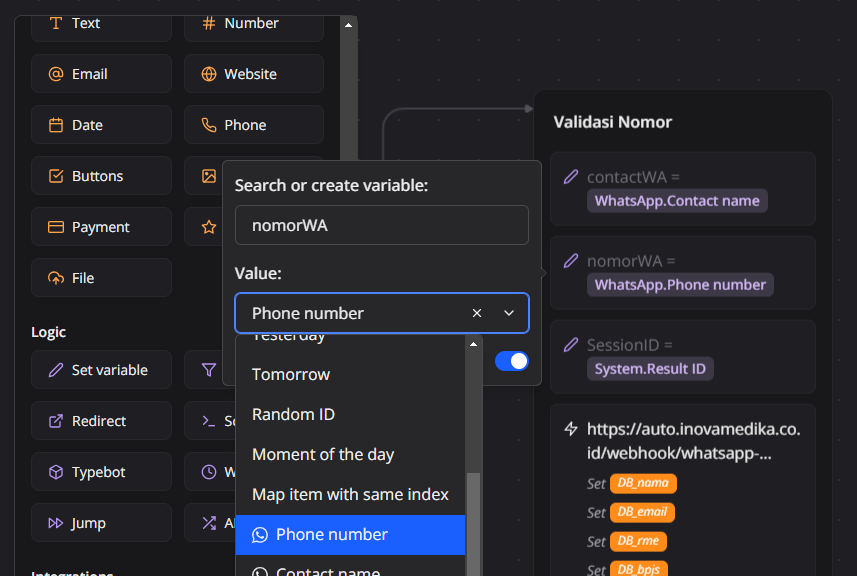857x576 pixels.
Task: Toggle the blue switch in variable popup
Action: [x=512, y=361]
